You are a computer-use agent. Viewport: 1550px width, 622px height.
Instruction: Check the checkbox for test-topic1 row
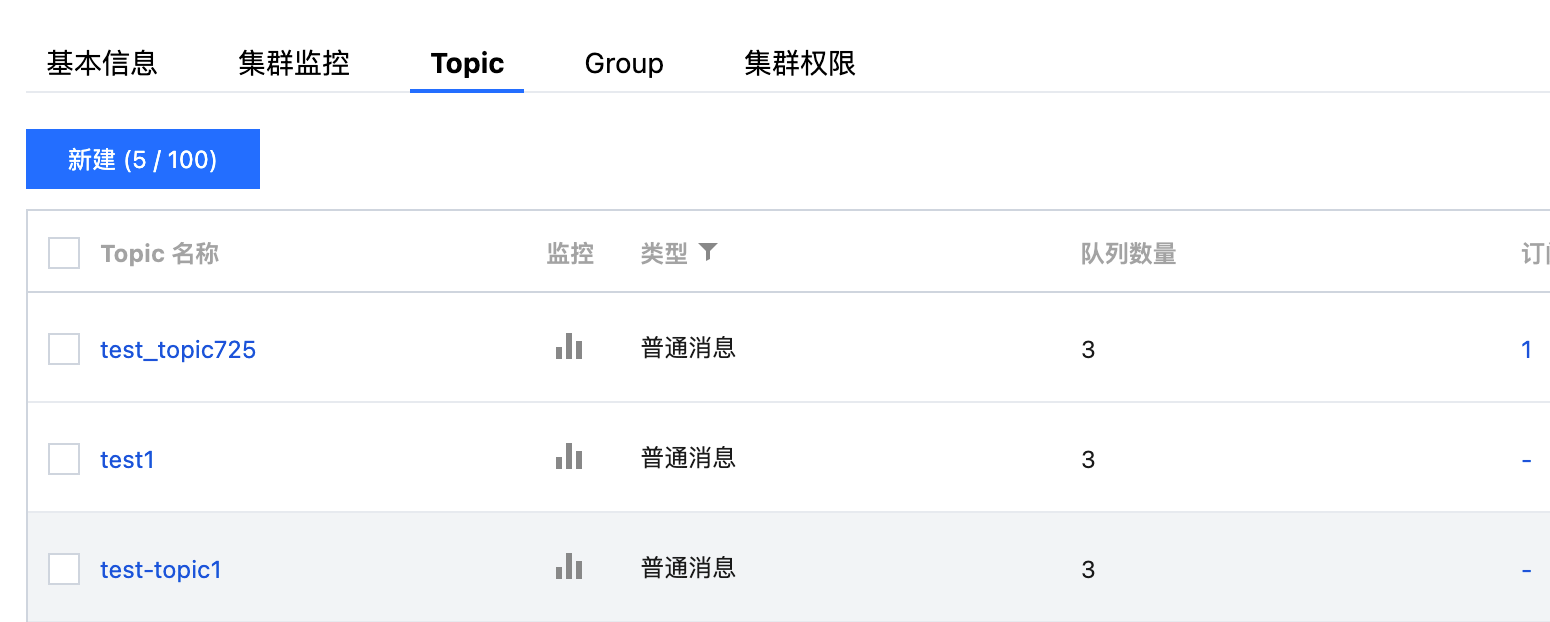pyautogui.click(x=63, y=568)
